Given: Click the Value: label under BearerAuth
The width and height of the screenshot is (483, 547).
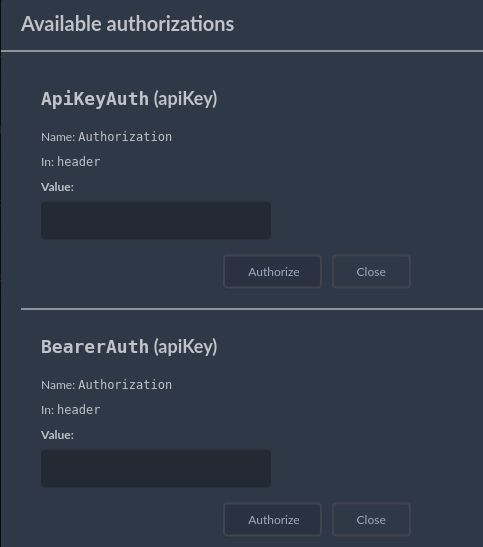Looking at the screenshot, I should coord(58,435).
